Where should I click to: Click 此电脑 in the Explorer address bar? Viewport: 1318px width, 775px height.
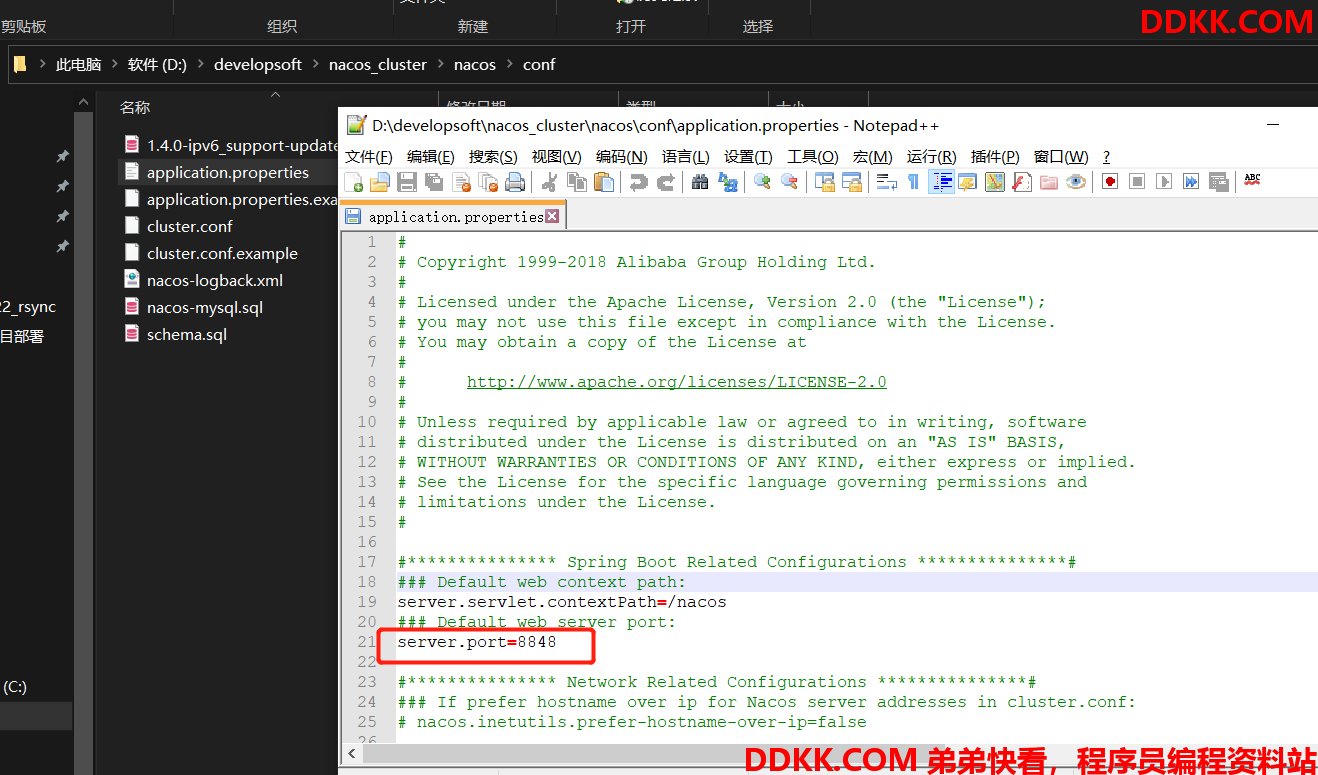(x=78, y=64)
